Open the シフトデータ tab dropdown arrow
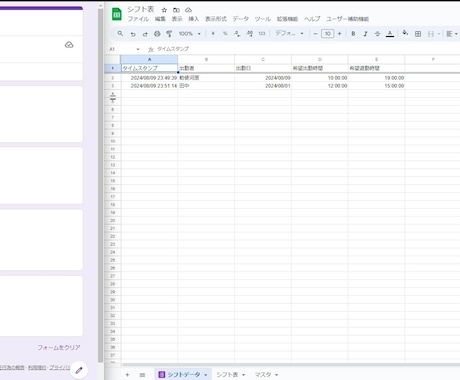460x380 pixels. 205,375
